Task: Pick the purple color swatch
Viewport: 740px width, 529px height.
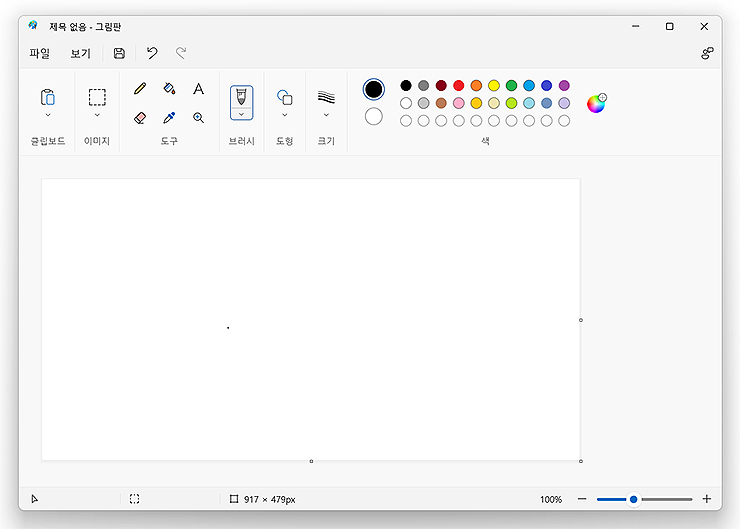Action: (564, 85)
